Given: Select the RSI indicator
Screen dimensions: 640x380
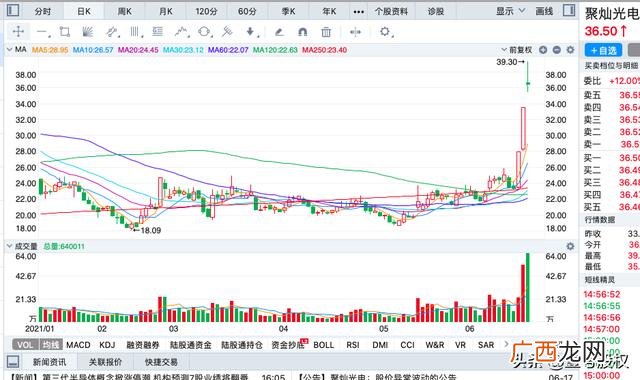Looking at the screenshot, I should coord(353,345).
